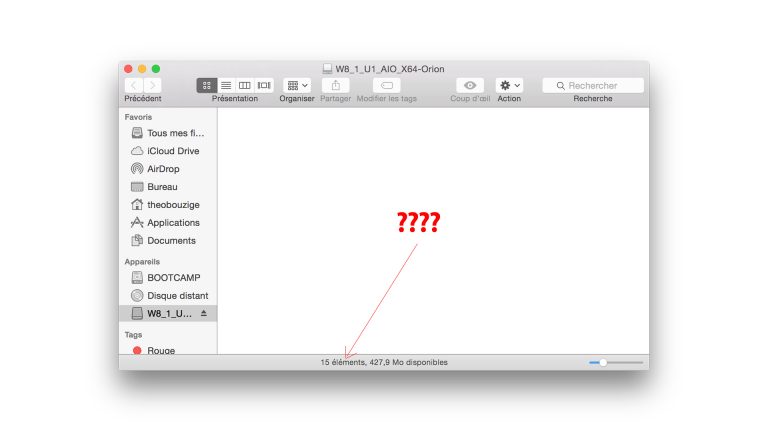The height and width of the screenshot is (432, 768).
Task: Click the Partager share icon
Action: pos(336,85)
